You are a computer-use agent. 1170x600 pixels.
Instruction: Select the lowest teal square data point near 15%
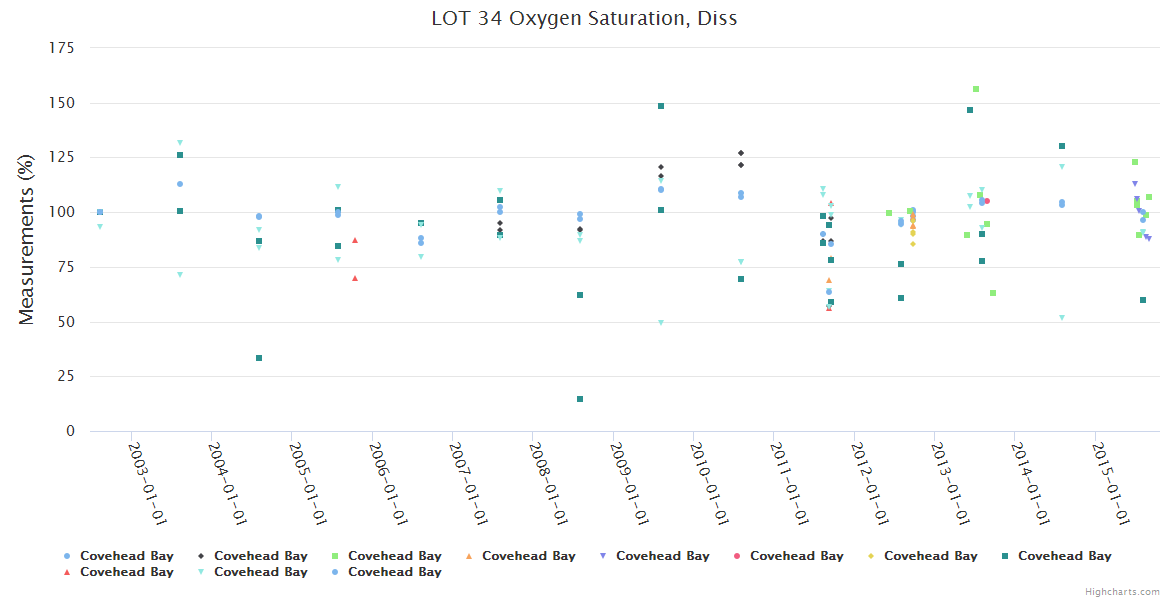click(580, 399)
